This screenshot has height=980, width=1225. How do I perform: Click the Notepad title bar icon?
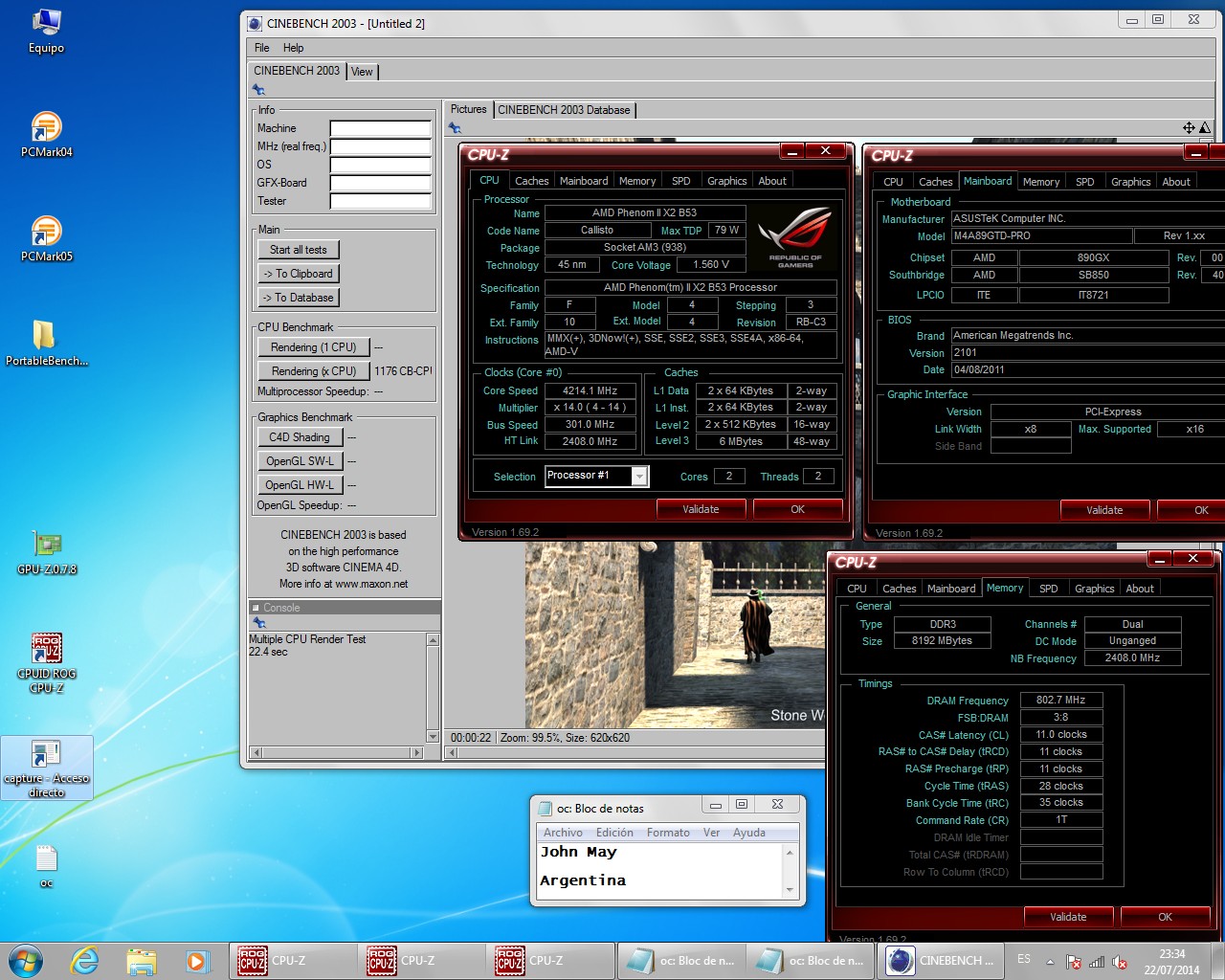pos(546,809)
